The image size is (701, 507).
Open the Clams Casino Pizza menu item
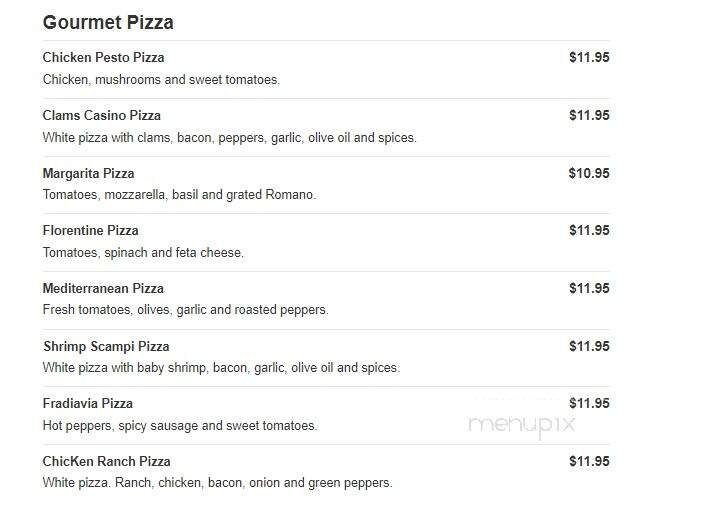pos(101,115)
